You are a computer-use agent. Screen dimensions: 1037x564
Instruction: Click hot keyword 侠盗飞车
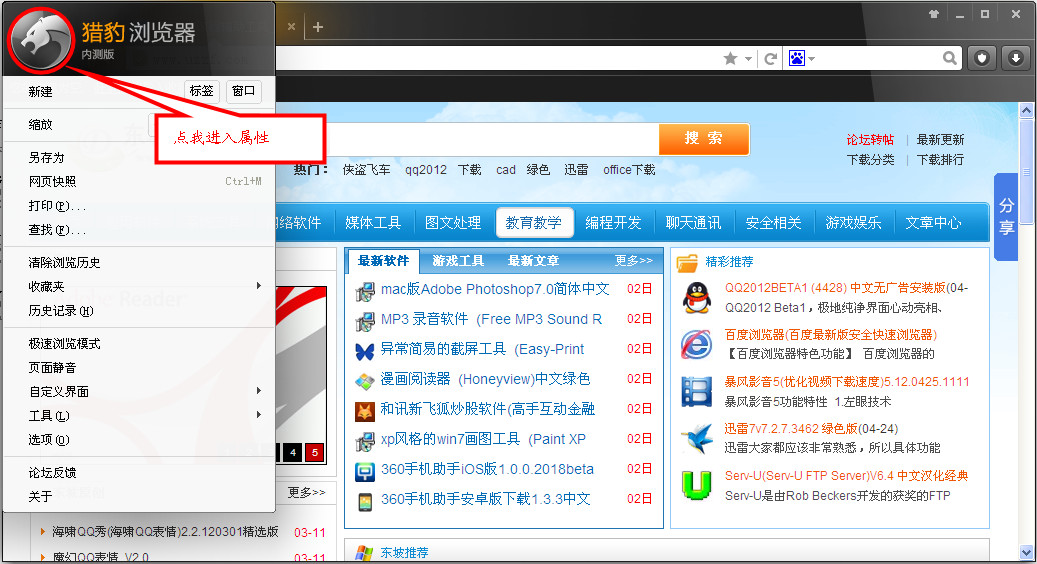366,170
